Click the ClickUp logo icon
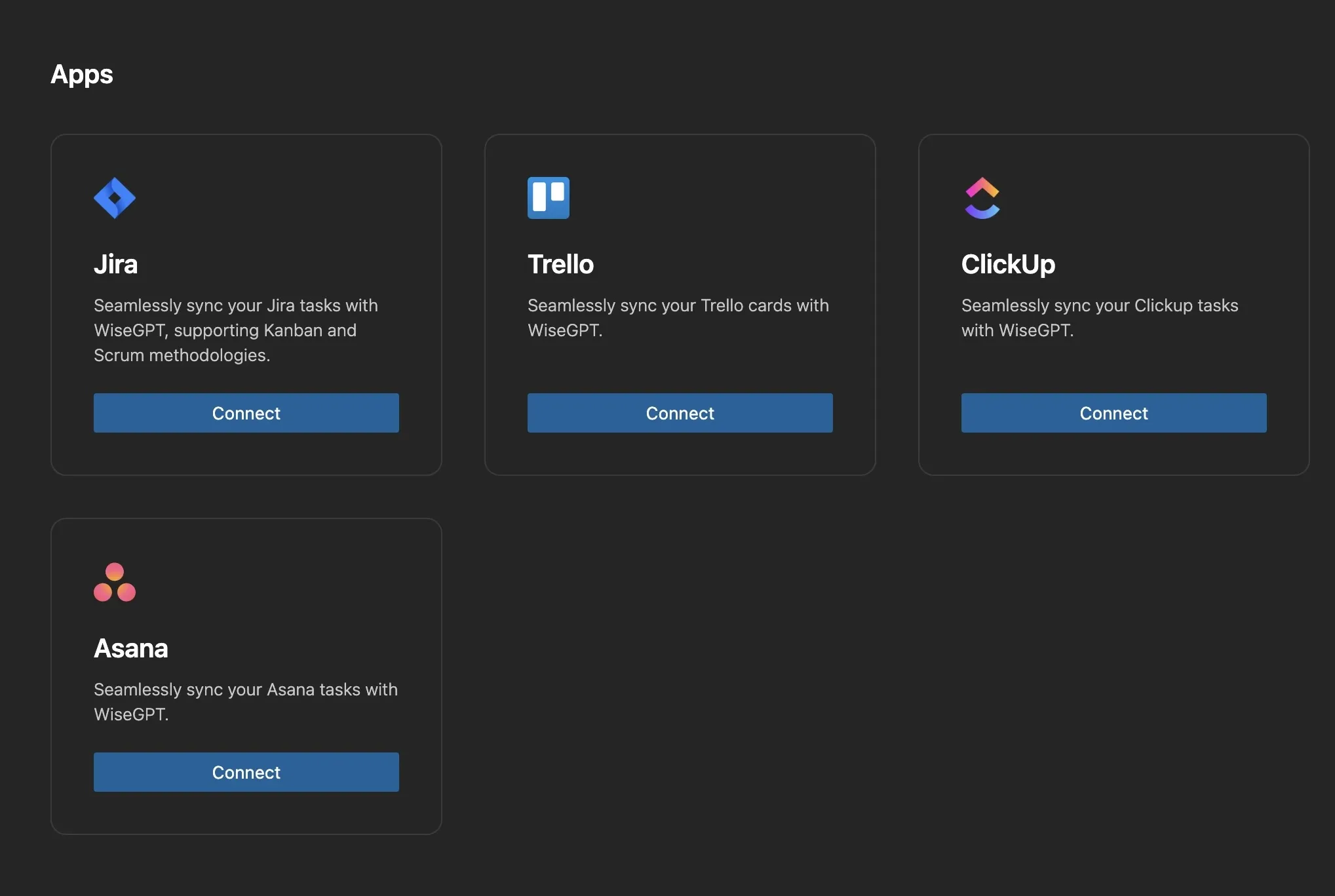1335x896 pixels. (x=982, y=198)
